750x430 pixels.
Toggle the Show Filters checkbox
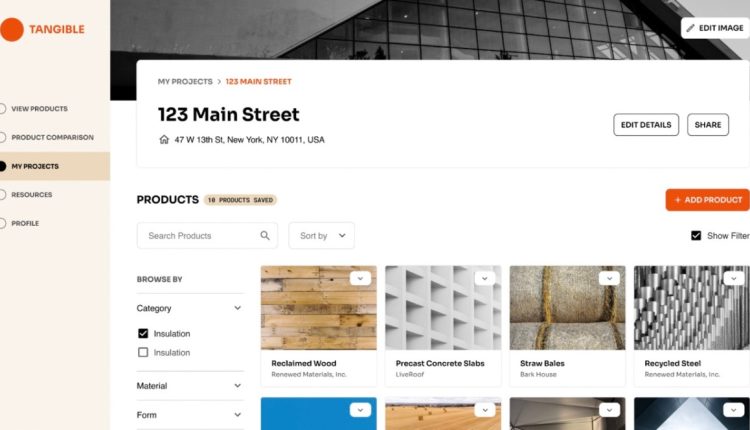tap(696, 236)
